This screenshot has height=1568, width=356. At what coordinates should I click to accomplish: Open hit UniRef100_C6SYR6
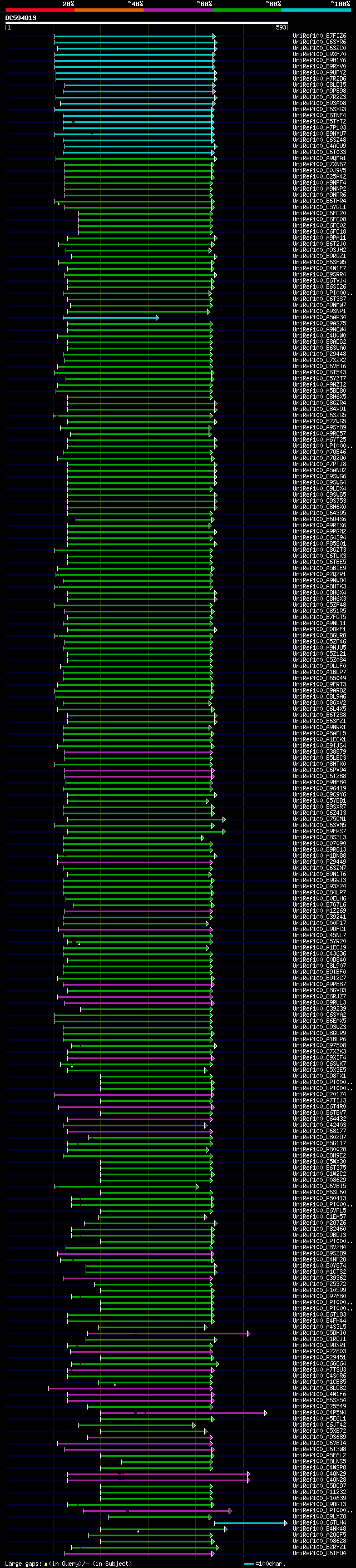319,43
